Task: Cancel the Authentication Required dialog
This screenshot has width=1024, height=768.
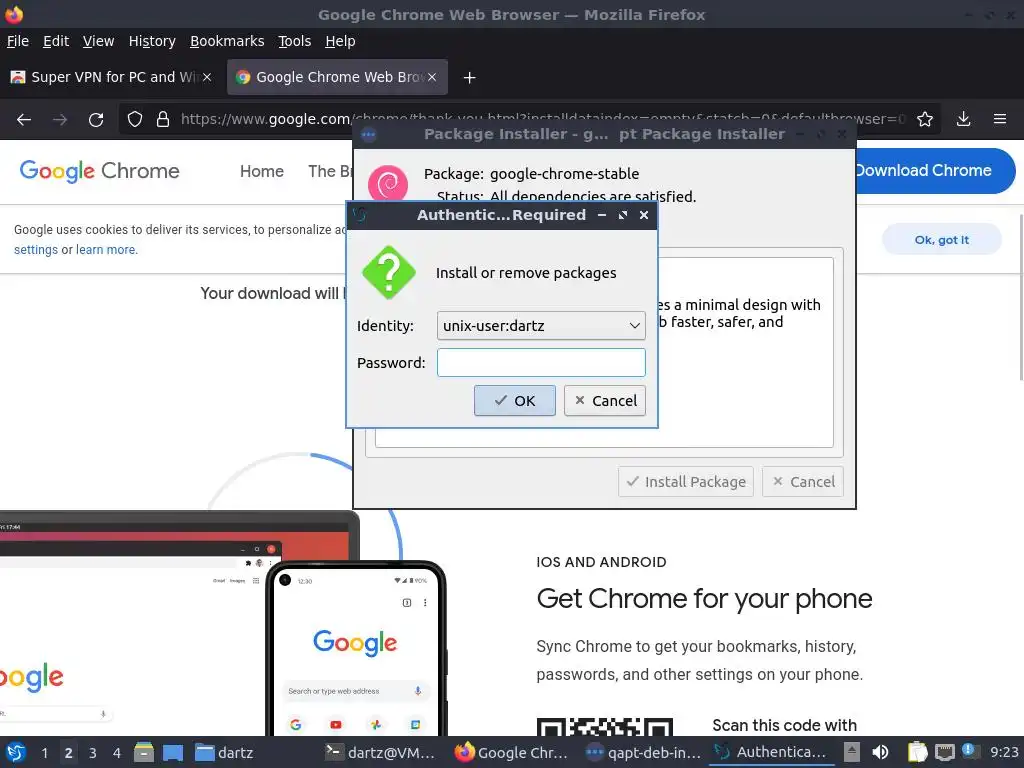Action: [605, 400]
